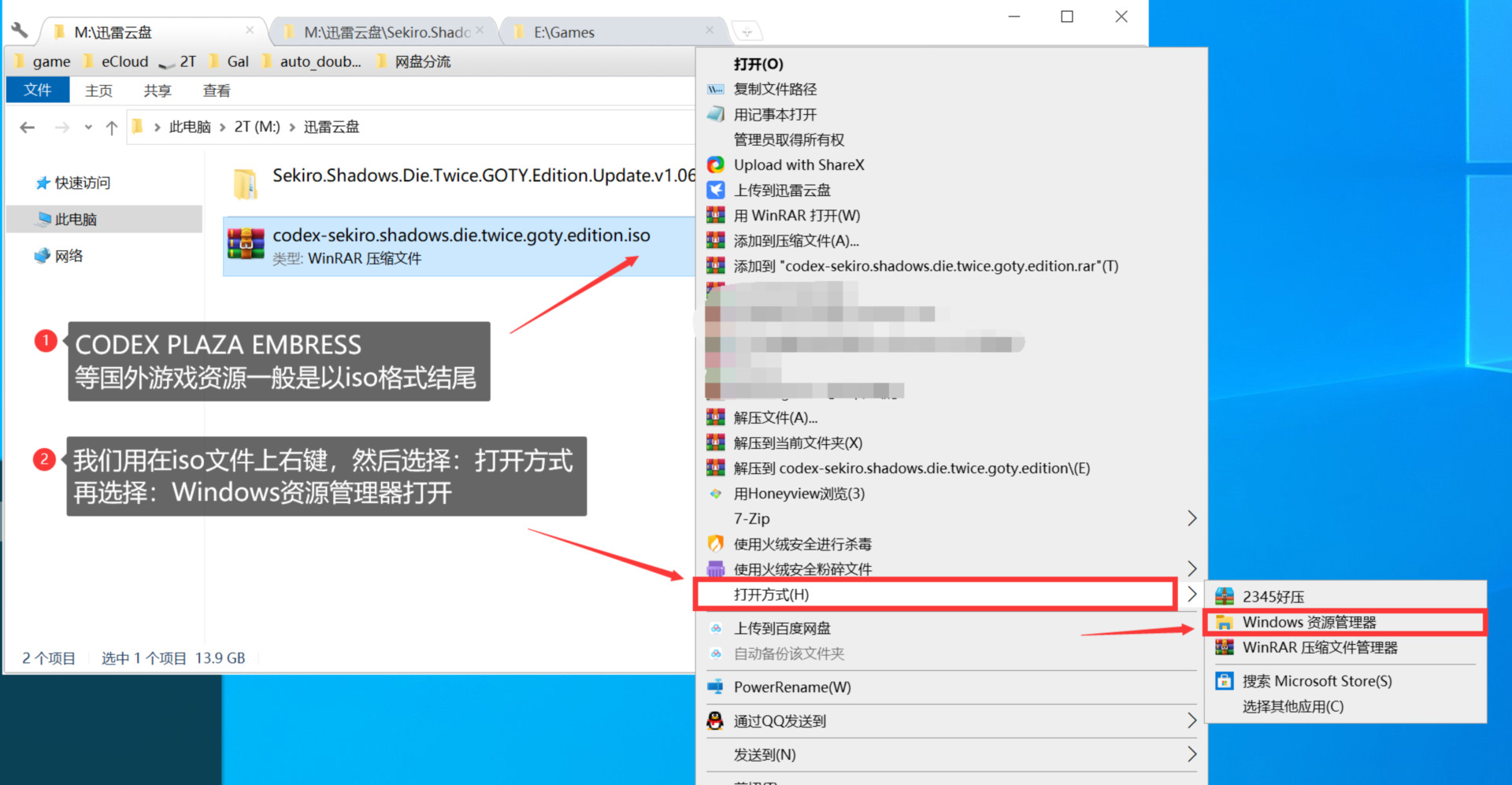Go forward with the right arrow
The height and width of the screenshot is (785, 1512).
point(62,127)
